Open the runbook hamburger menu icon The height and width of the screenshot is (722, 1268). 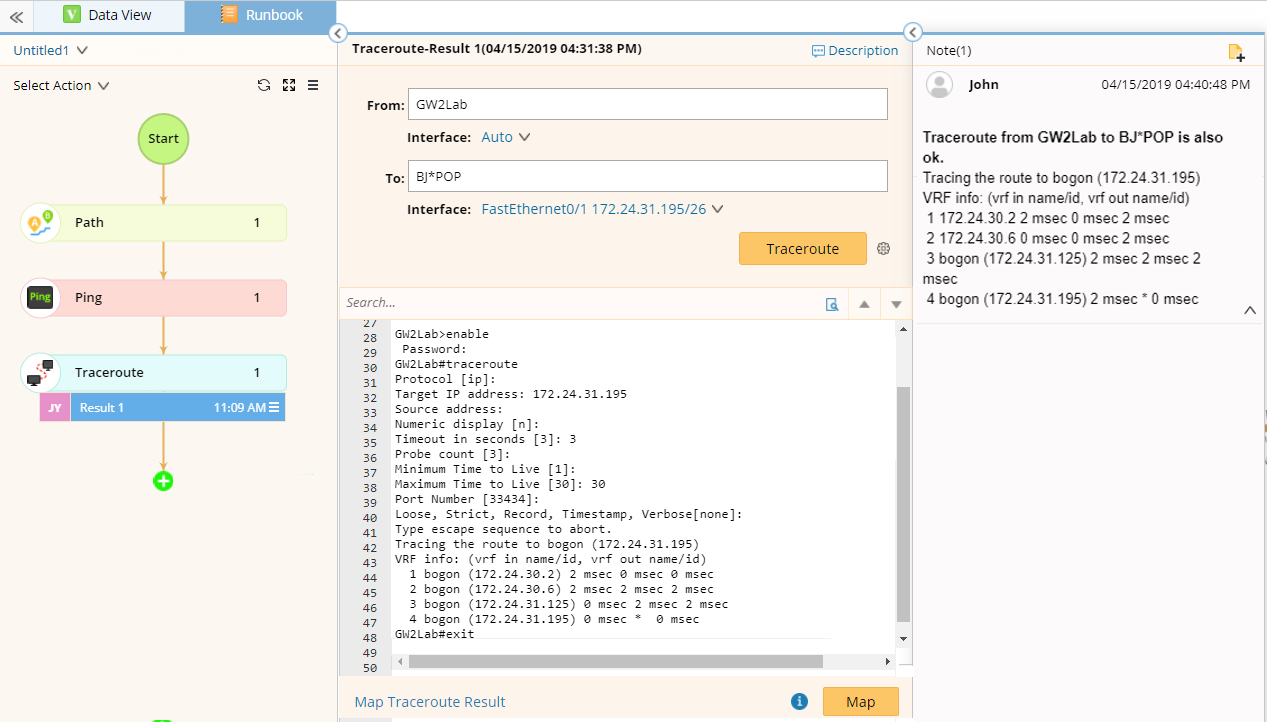coord(313,86)
